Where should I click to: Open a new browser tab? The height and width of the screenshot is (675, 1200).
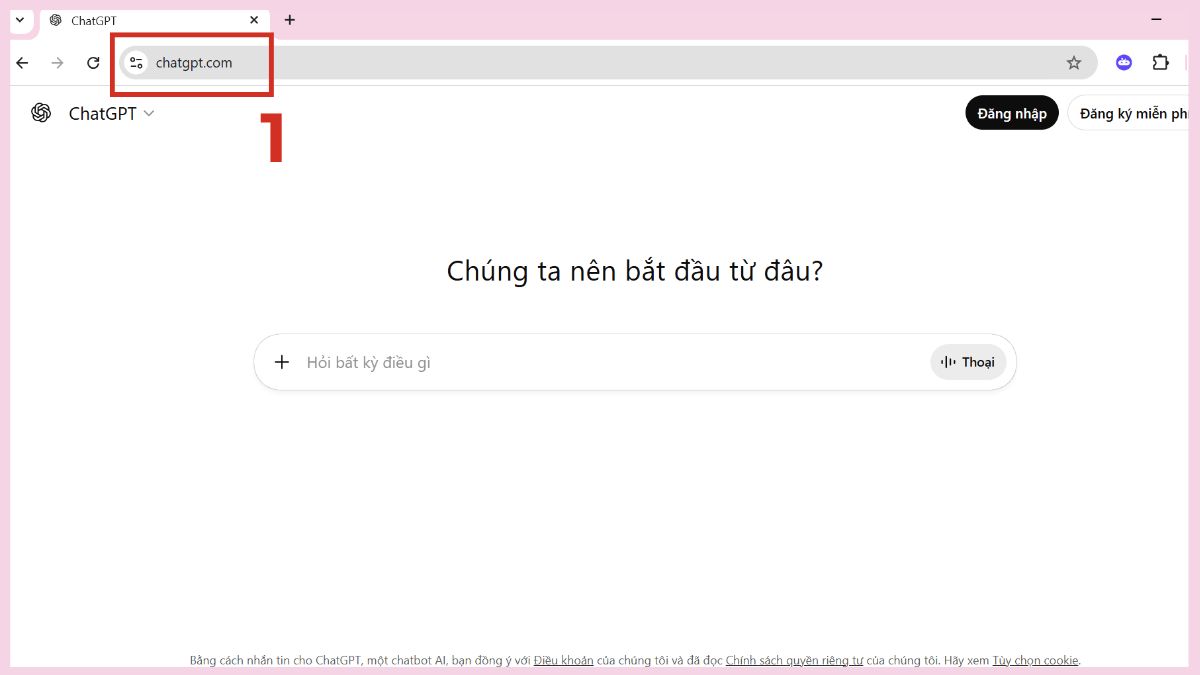click(x=289, y=20)
